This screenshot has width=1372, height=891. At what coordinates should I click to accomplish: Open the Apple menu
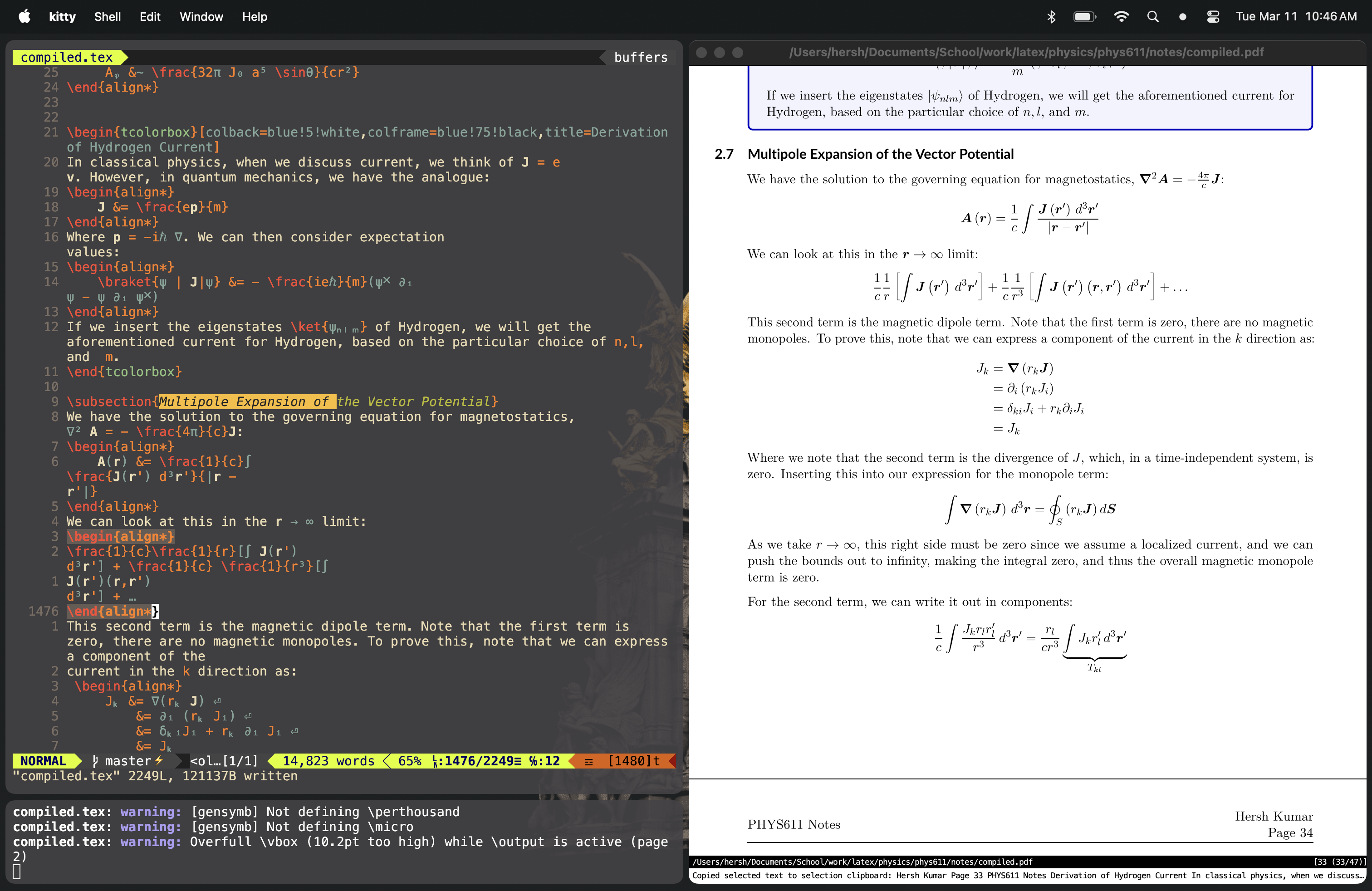[24, 16]
